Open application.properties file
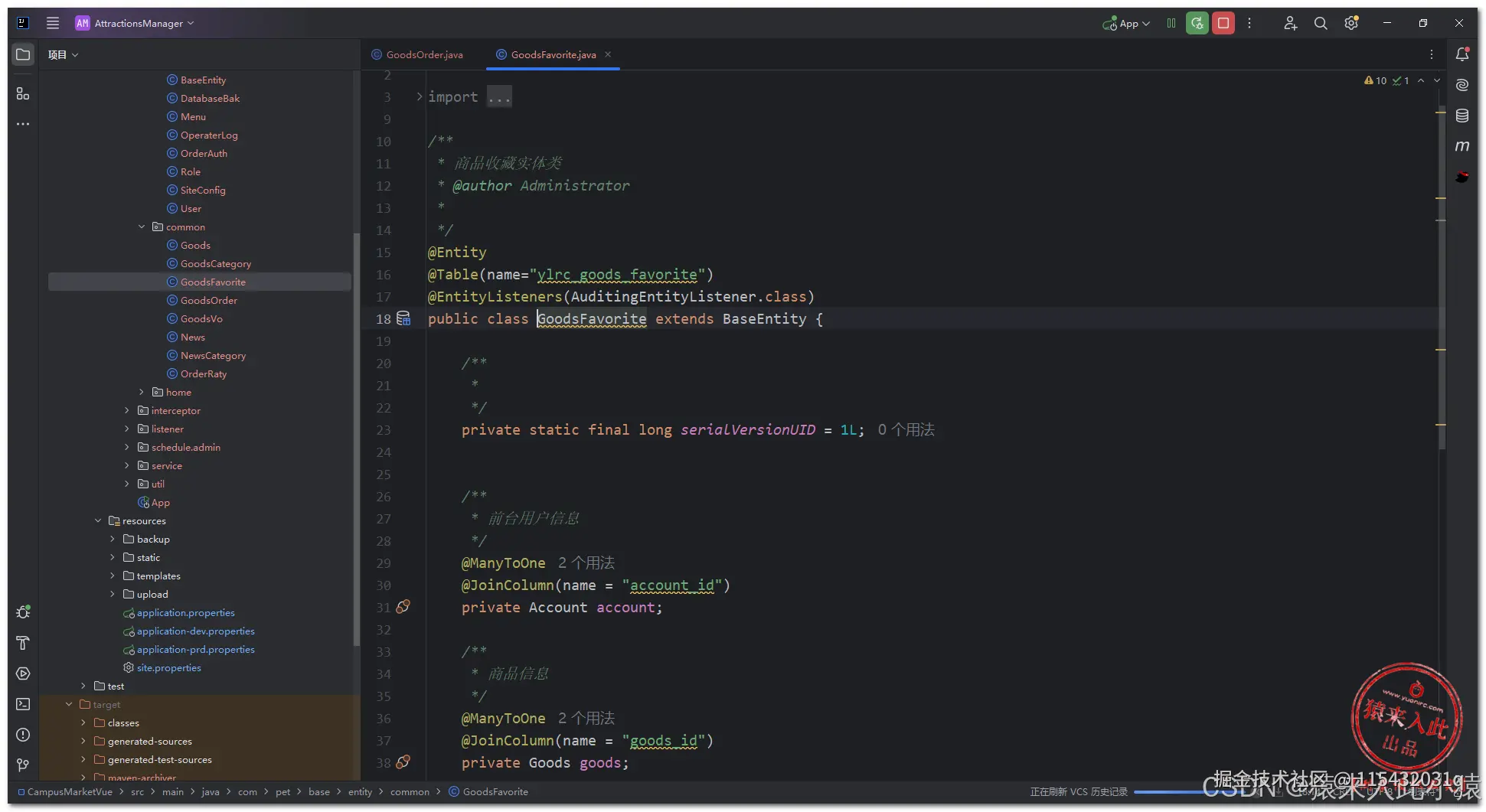This screenshot has width=1486, height=812. click(185, 613)
